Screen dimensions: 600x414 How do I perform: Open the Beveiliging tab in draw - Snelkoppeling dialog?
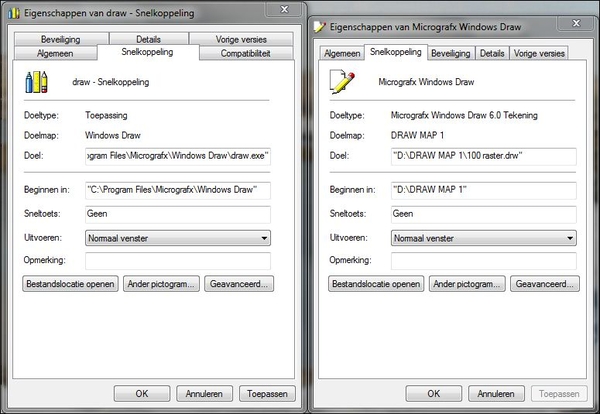point(61,39)
